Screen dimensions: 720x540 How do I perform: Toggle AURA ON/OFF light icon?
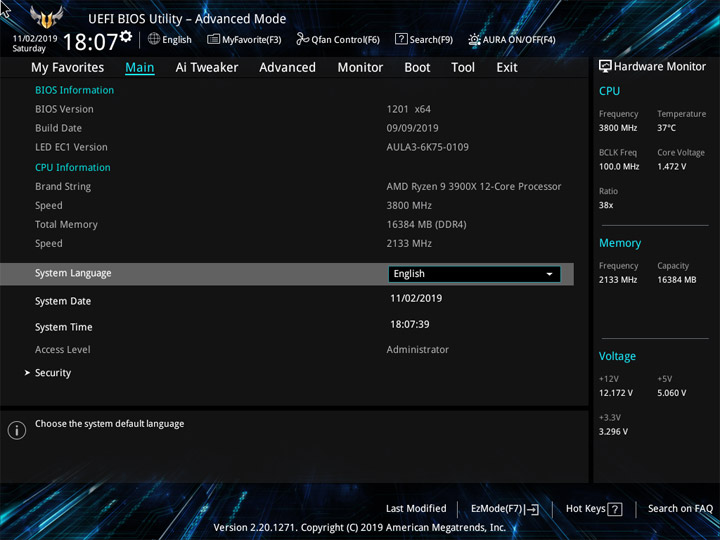coord(474,39)
